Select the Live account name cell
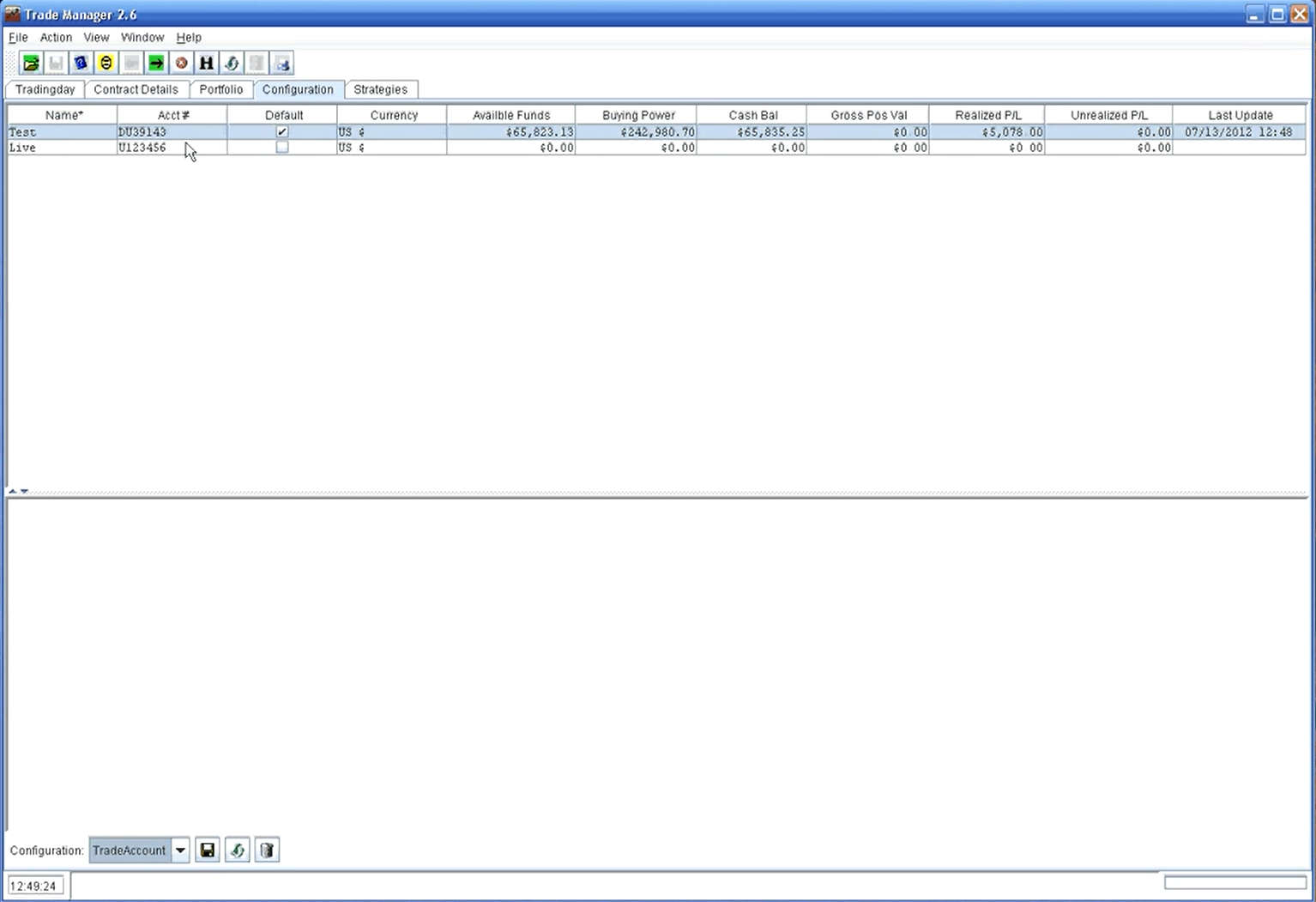The height and width of the screenshot is (902, 1316). click(x=63, y=148)
